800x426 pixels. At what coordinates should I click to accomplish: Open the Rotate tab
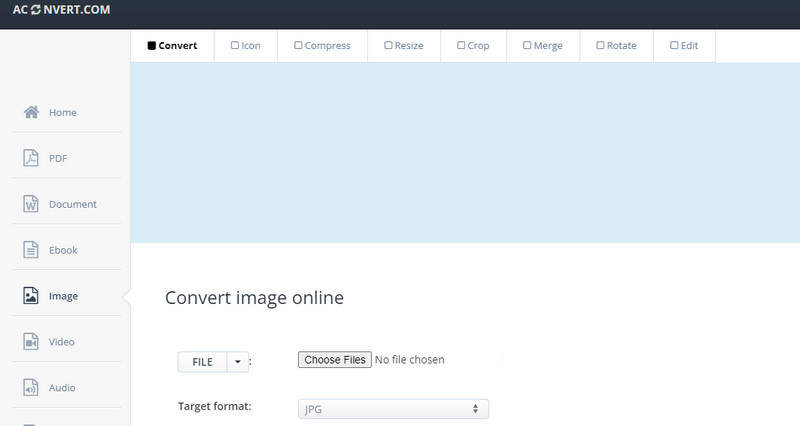point(616,46)
